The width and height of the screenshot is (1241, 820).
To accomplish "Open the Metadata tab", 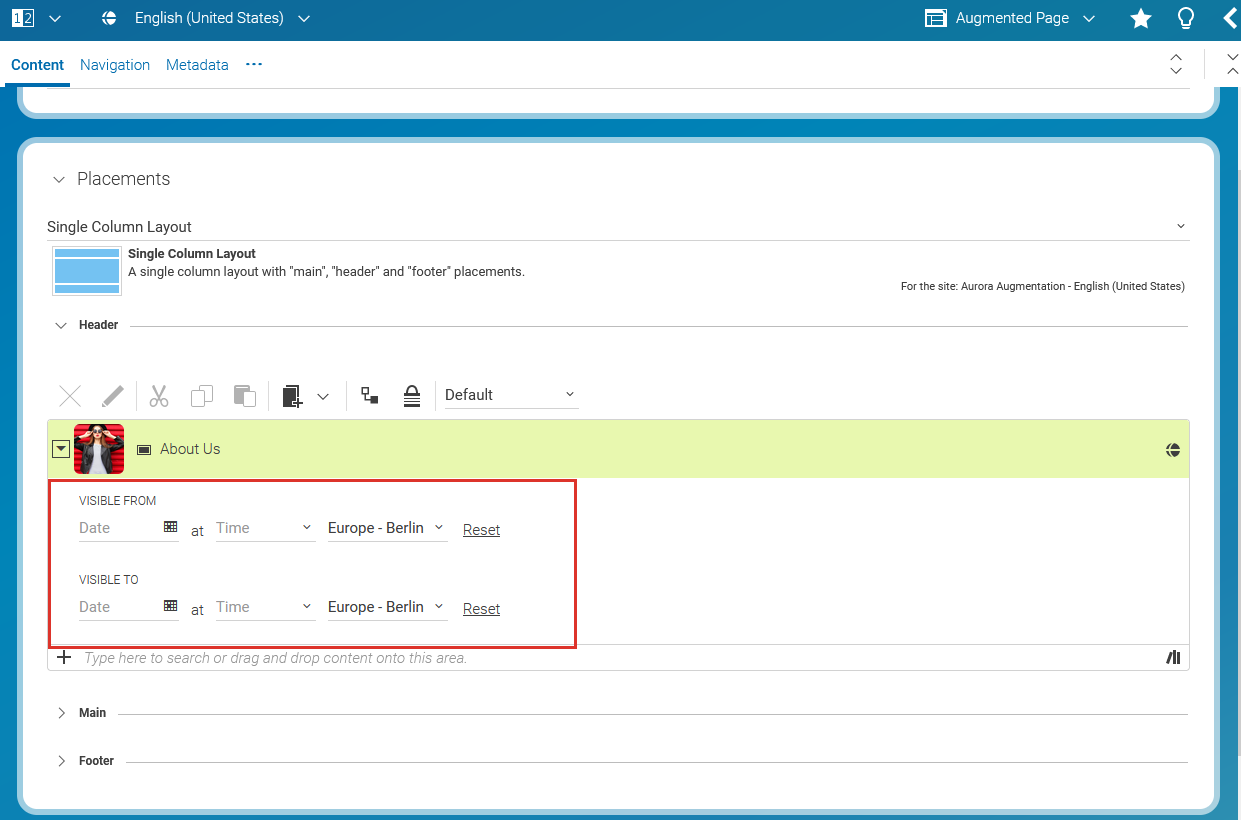I will (x=197, y=64).
